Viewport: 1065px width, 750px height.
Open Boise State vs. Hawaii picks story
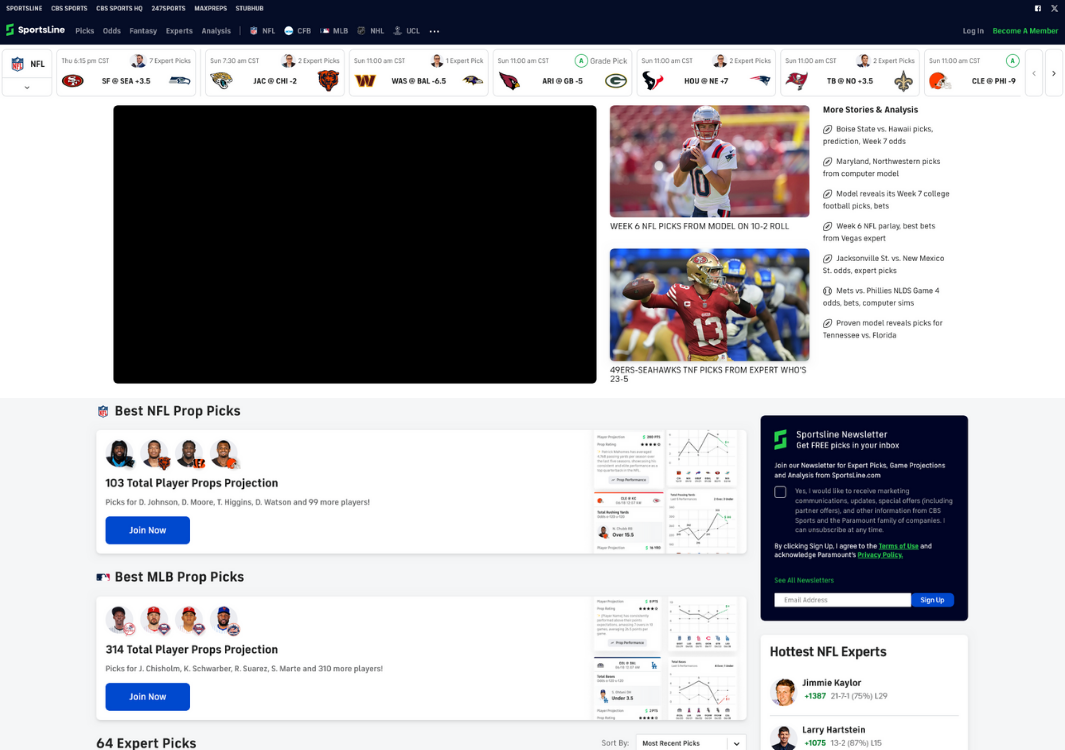point(878,135)
